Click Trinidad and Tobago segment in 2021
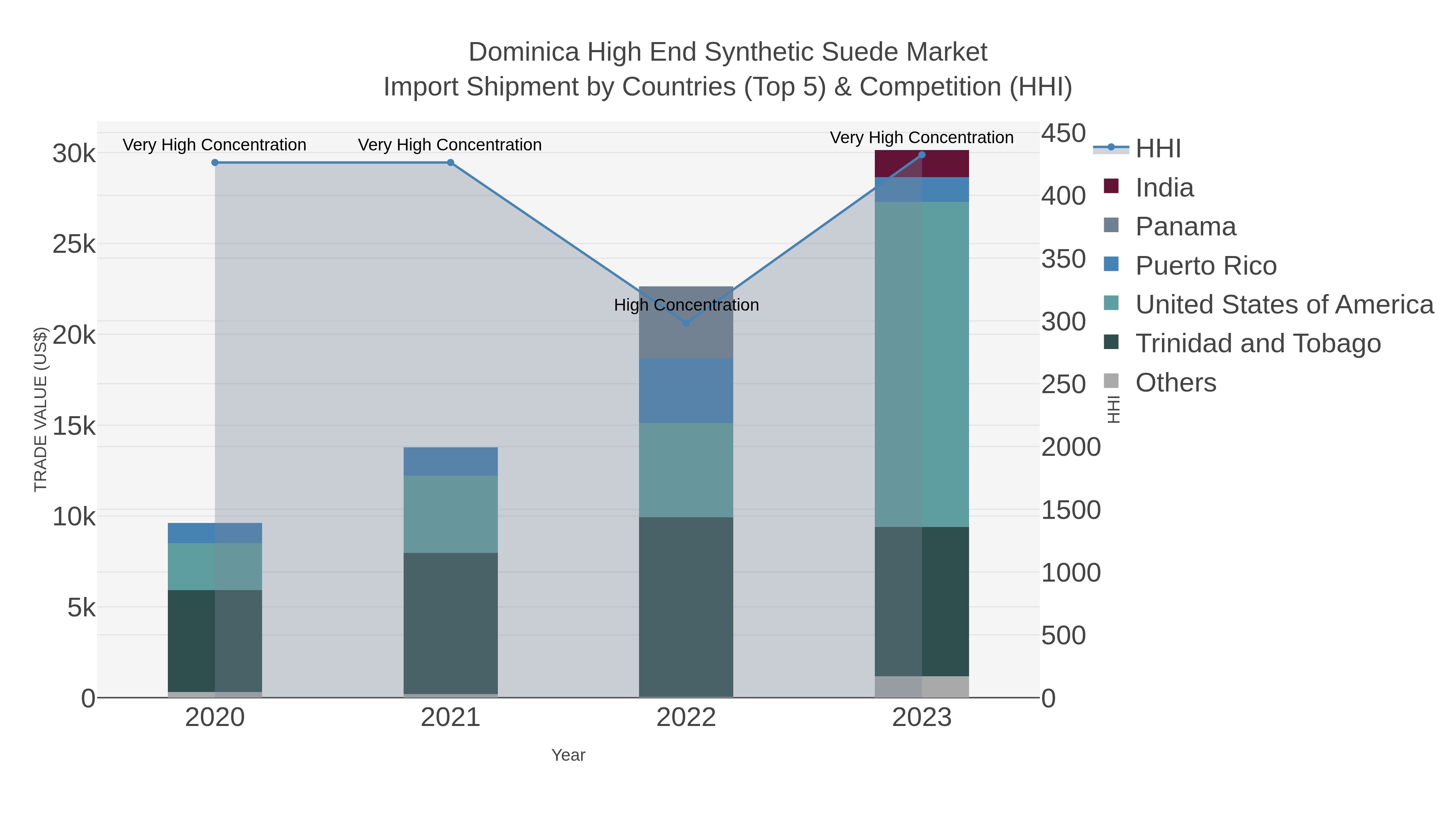 pos(451,623)
